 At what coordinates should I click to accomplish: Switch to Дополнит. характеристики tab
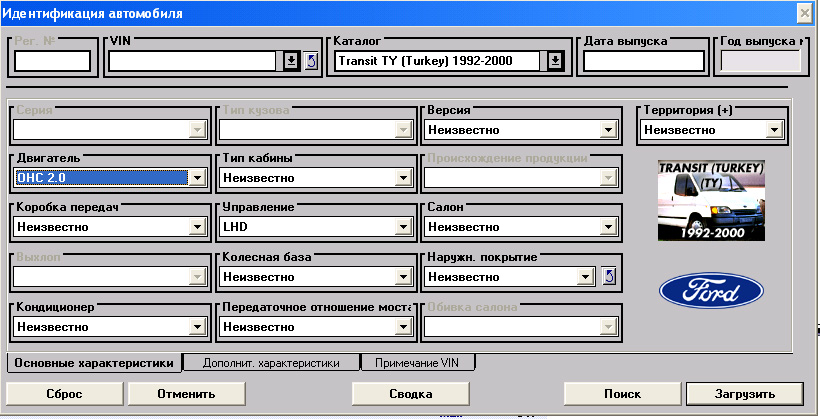(x=271, y=363)
